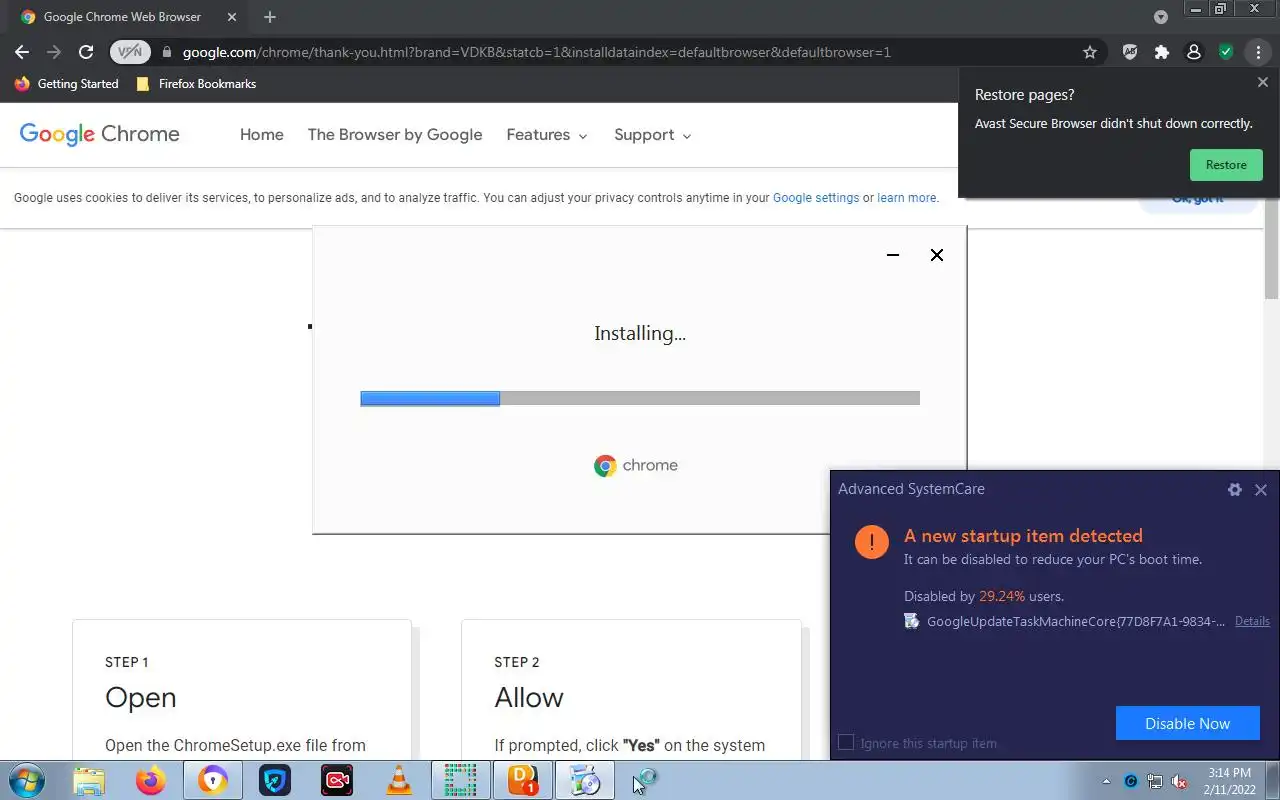Expand the Support menu
Image resolution: width=1280 pixels, height=800 pixels.
pos(653,135)
